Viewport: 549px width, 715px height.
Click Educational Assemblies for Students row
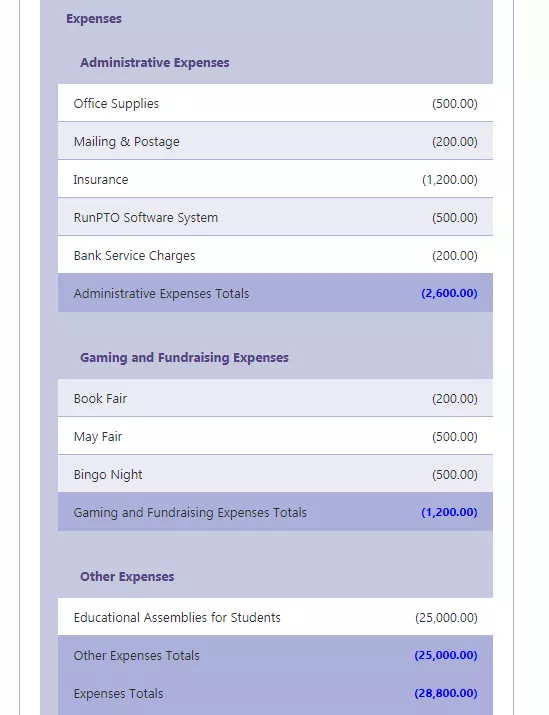pyautogui.click(x=275, y=617)
